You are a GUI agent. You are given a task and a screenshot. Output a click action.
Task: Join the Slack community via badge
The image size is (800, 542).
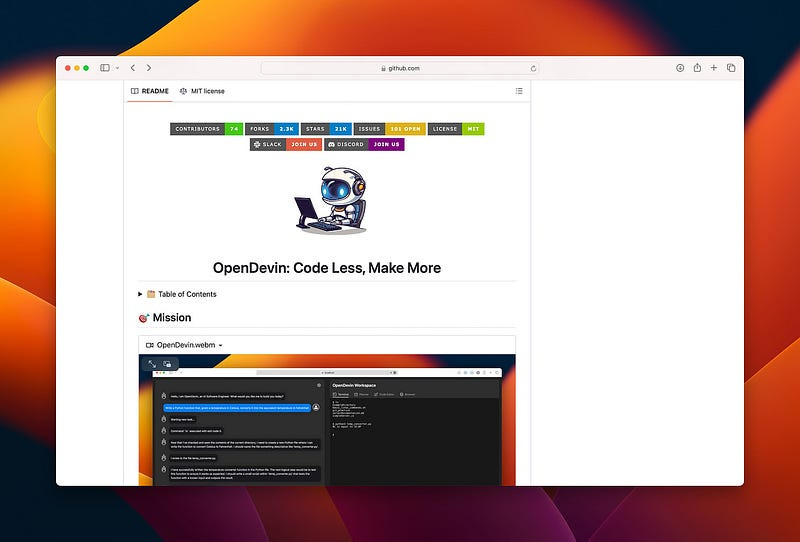coord(286,144)
